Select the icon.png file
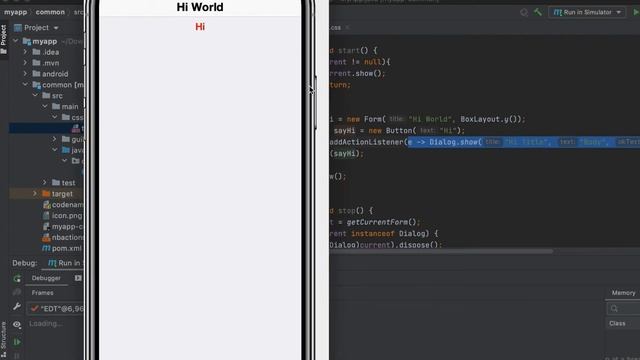This screenshot has width=640, height=360. point(63,216)
